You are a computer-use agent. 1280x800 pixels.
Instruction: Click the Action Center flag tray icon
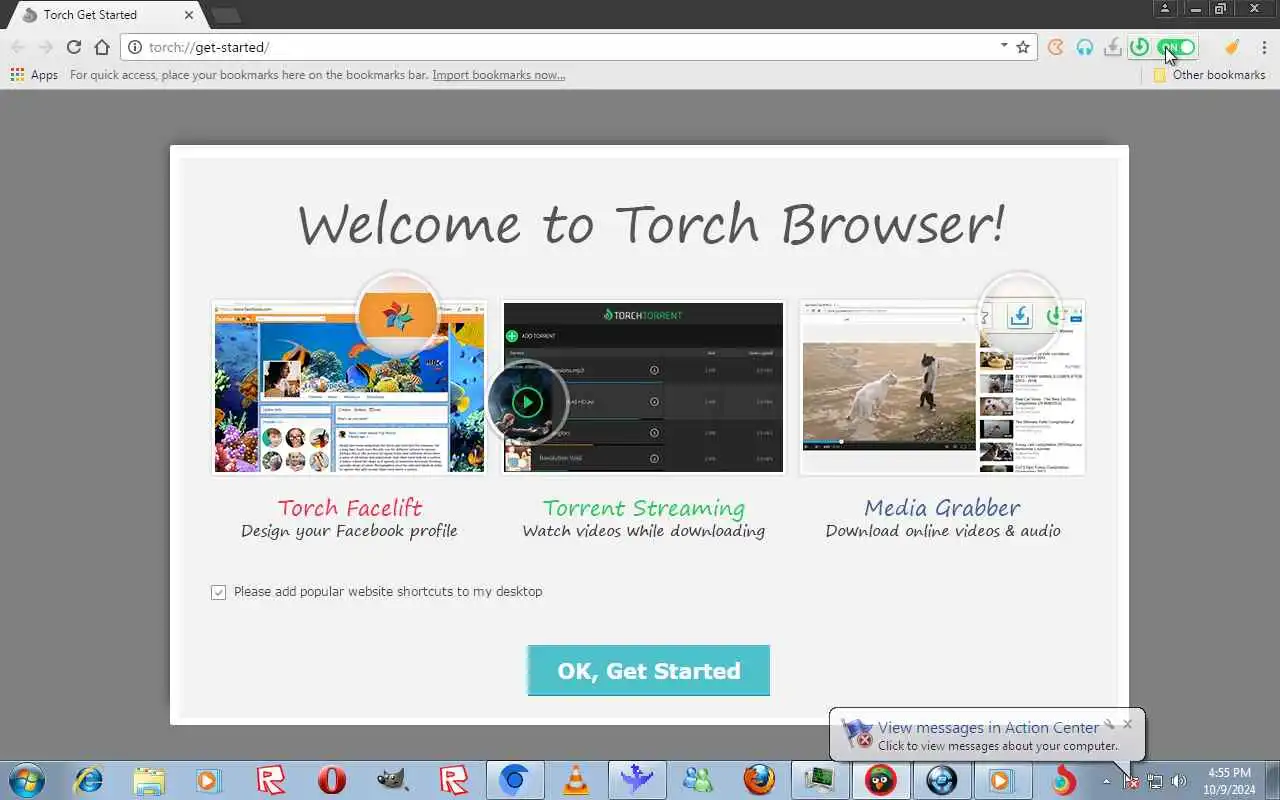click(x=1132, y=781)
